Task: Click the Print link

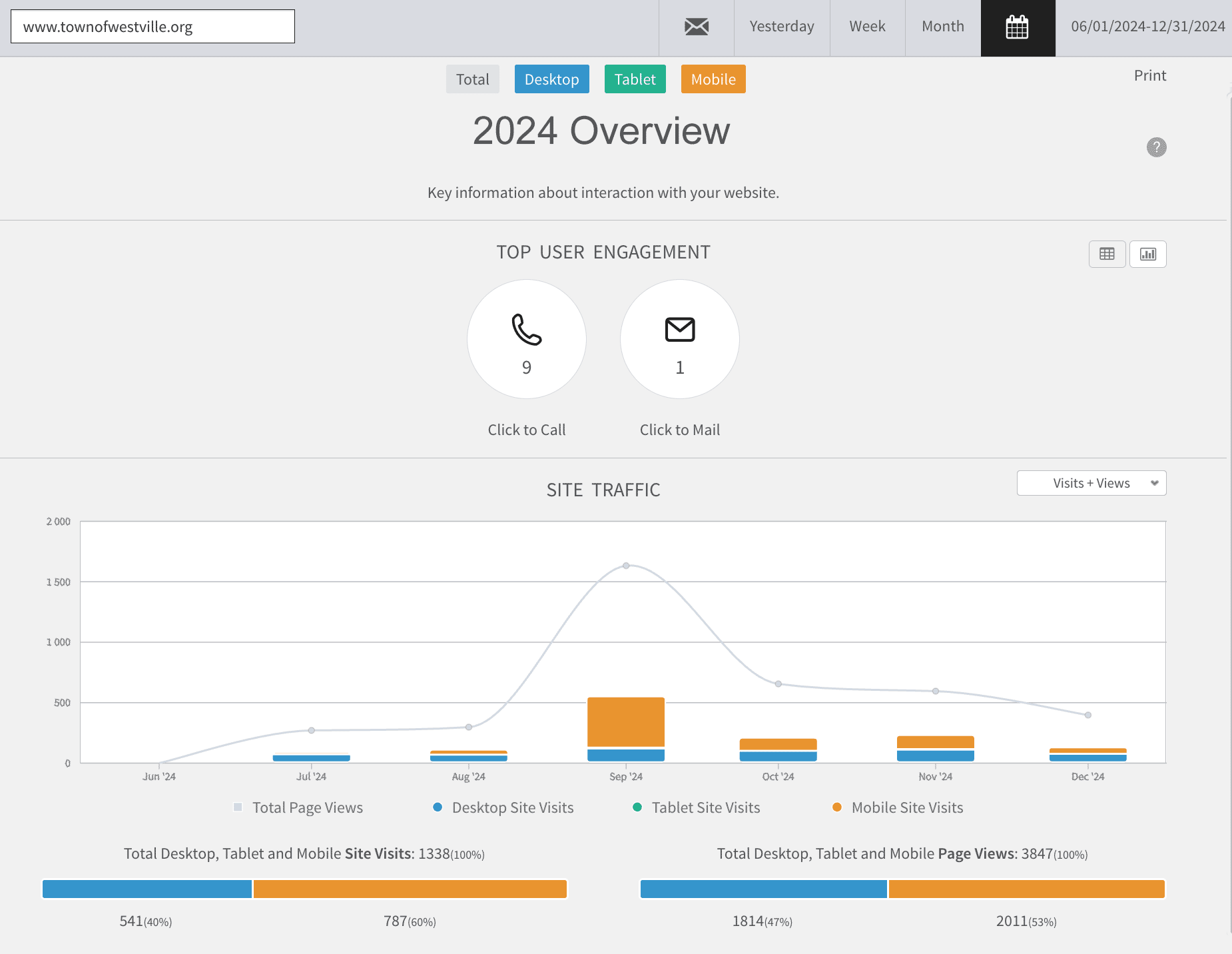Action: [1149, 75]
